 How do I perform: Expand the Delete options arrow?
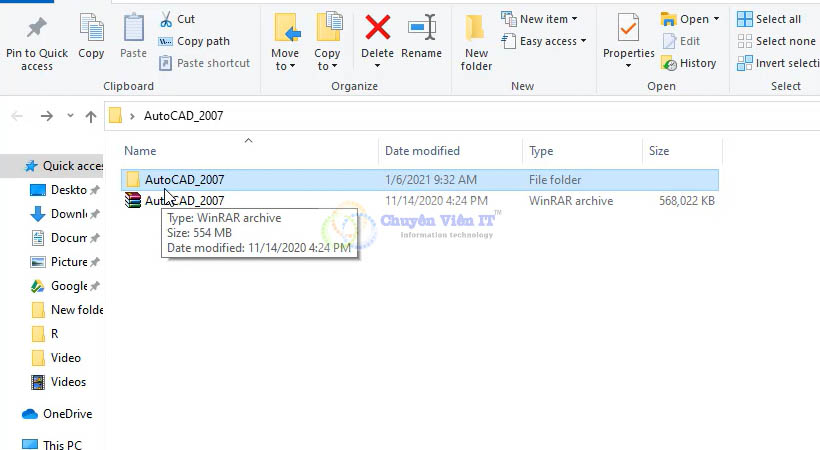click(377, 66)
